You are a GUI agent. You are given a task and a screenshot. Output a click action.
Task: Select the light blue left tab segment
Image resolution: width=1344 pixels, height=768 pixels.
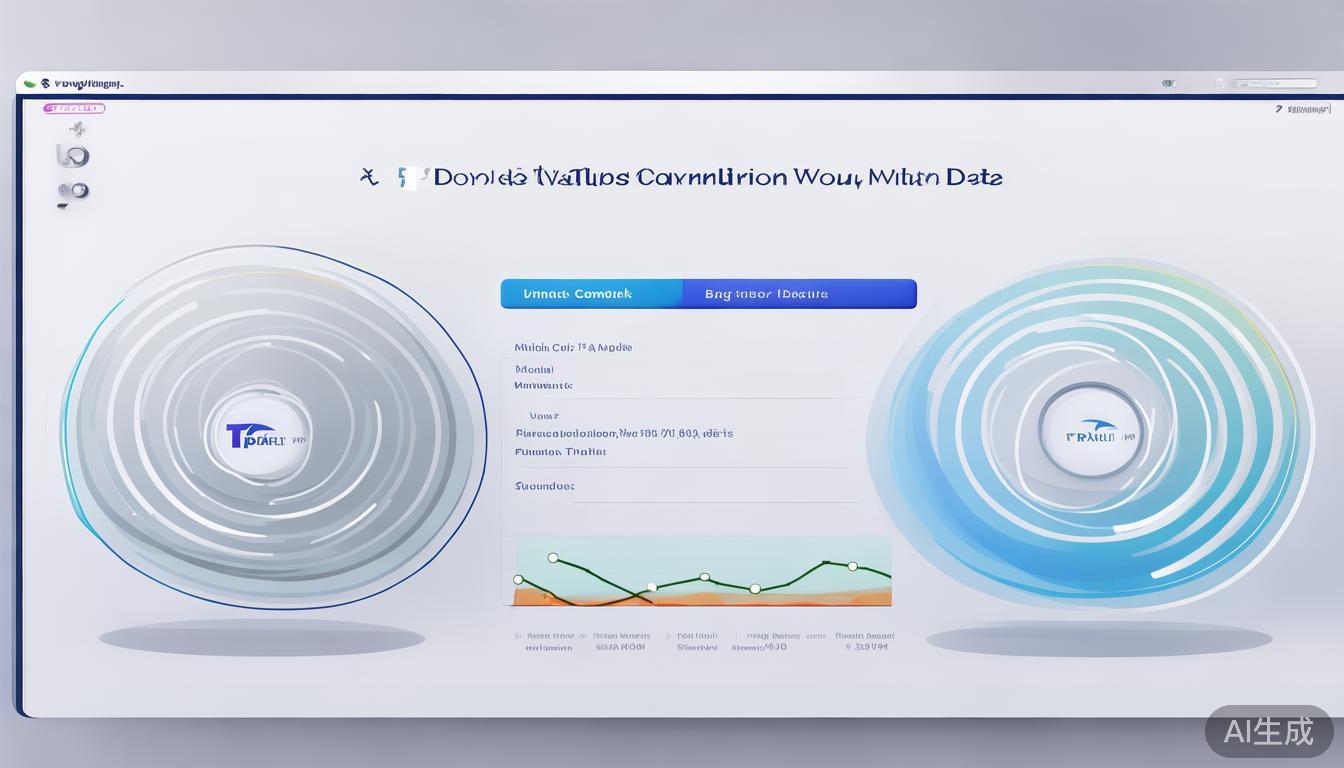click(591, 294)
